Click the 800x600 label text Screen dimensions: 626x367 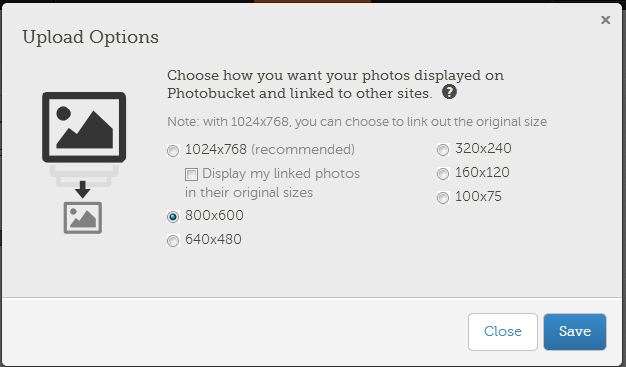point(214,216)
